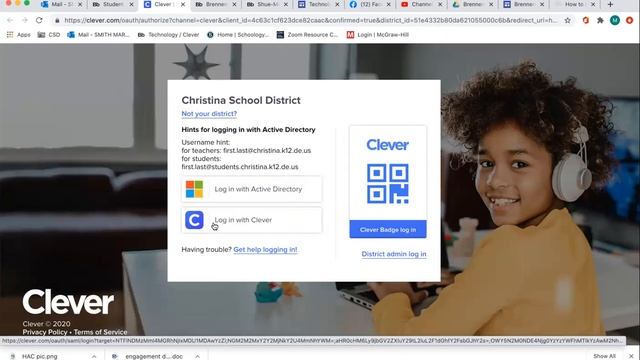This screenshot has height=360, width=640.
Task: Switch to the YouTube Channel tab
Action: 422,4
